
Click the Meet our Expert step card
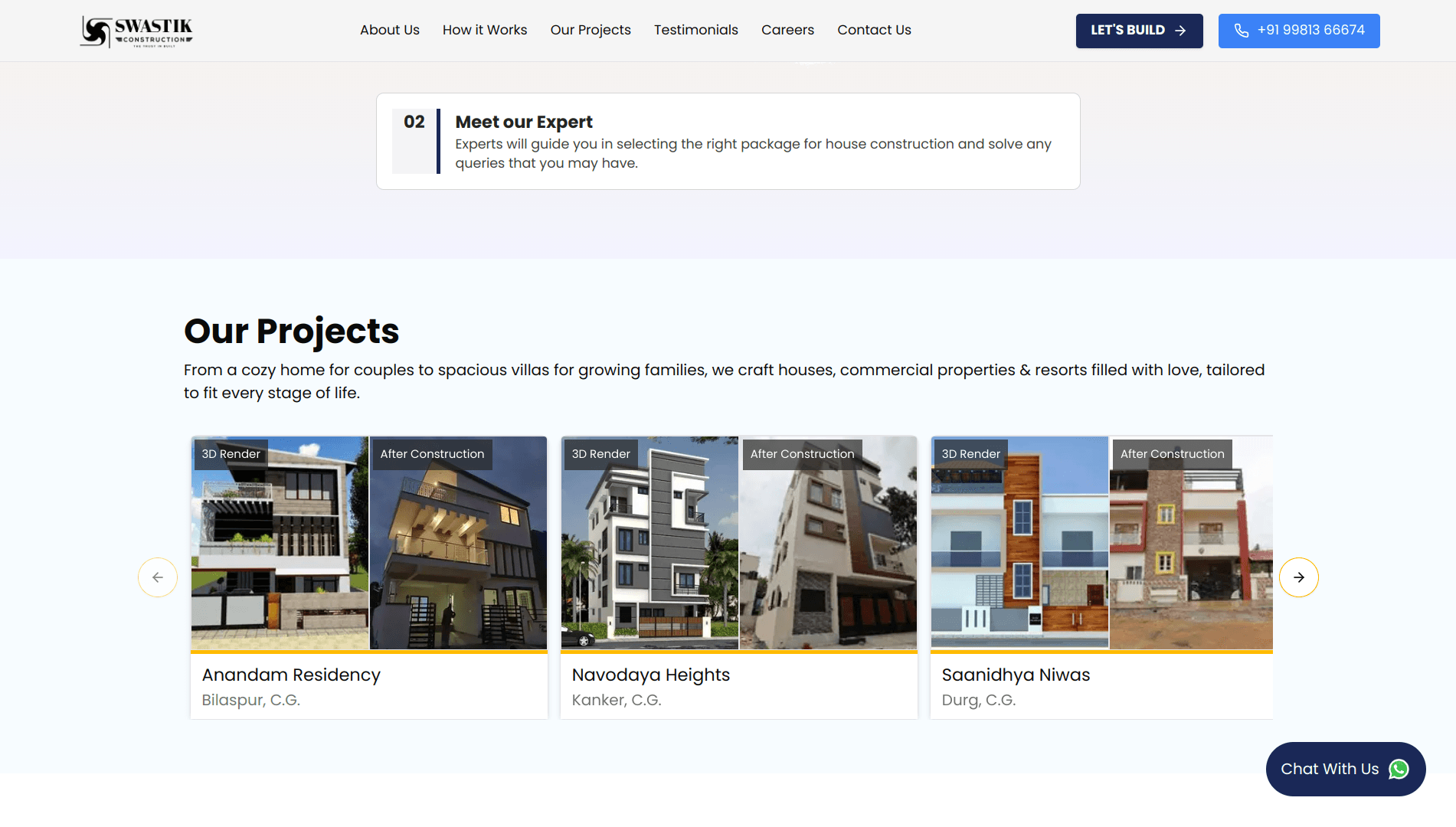coord(728,142)
